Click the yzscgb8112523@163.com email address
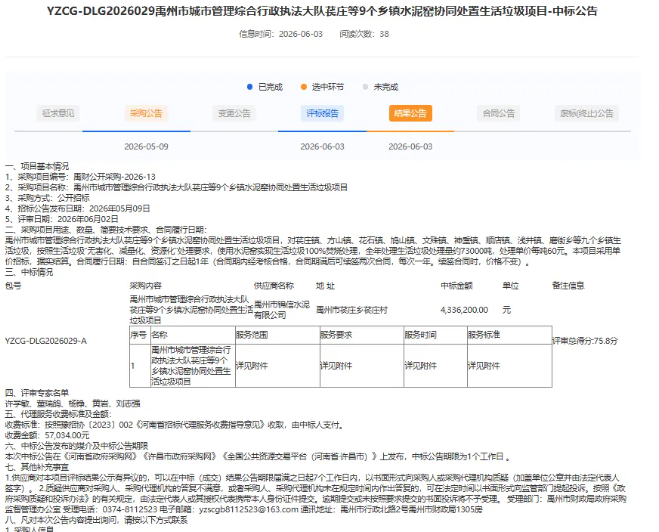Viewport: 659px width, 532px height. click(249, 510)
